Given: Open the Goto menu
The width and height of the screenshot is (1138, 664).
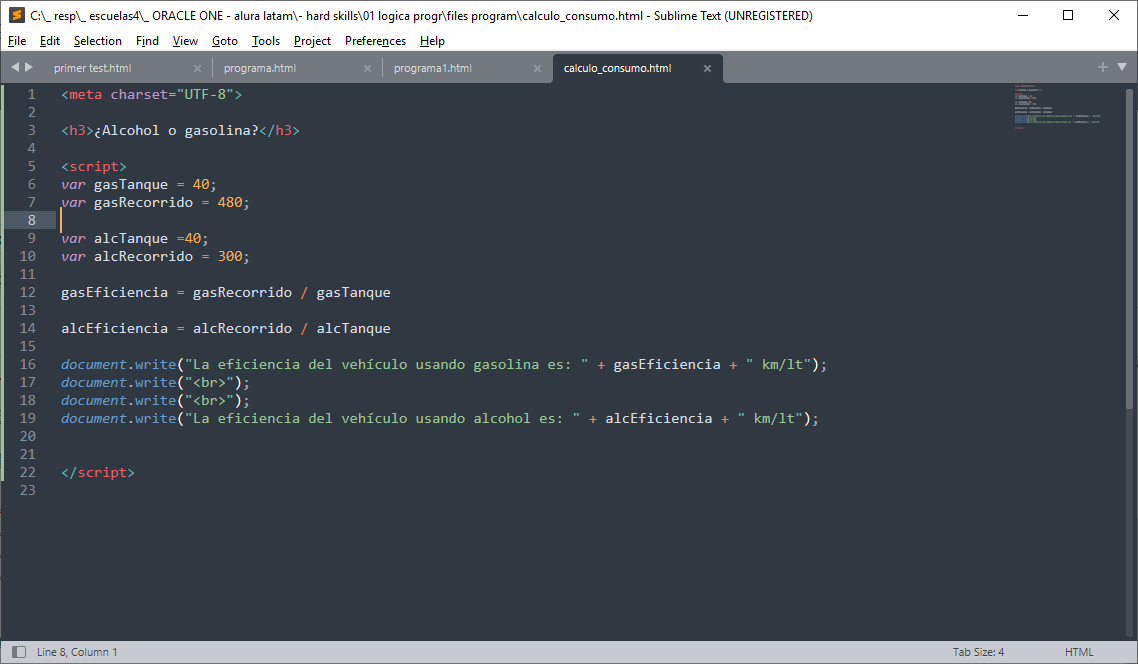Looking at the screenshot, I should (225, 41).
